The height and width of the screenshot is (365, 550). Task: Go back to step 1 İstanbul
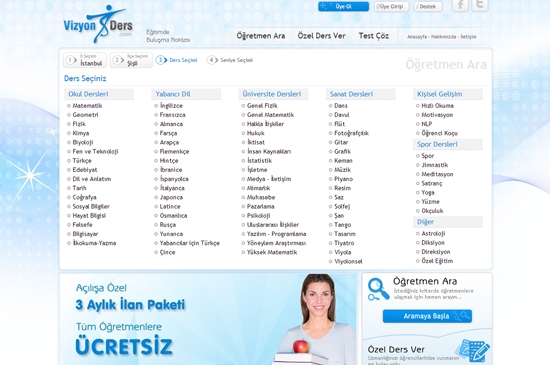(x=85, y=60)
